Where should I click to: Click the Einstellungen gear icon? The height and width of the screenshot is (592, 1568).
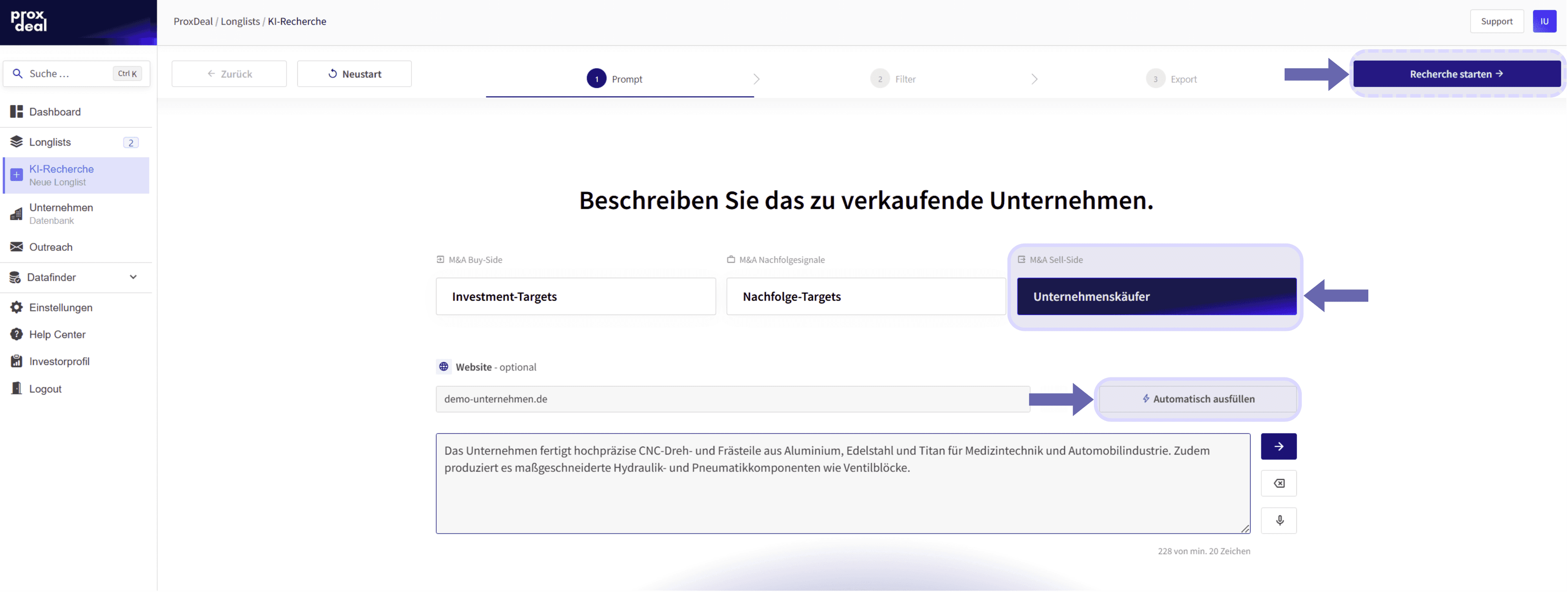pos(16,308)
